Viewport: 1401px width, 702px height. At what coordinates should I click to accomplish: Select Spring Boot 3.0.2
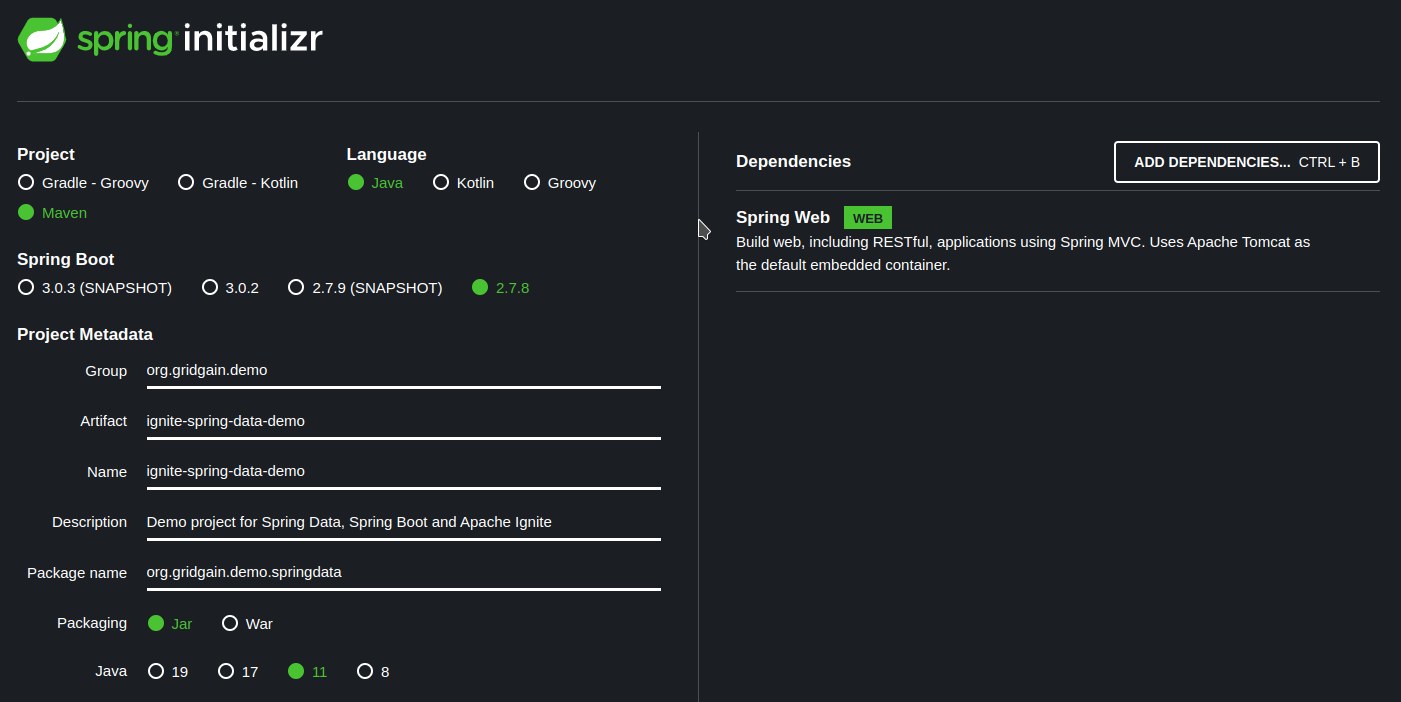[231, 288]
